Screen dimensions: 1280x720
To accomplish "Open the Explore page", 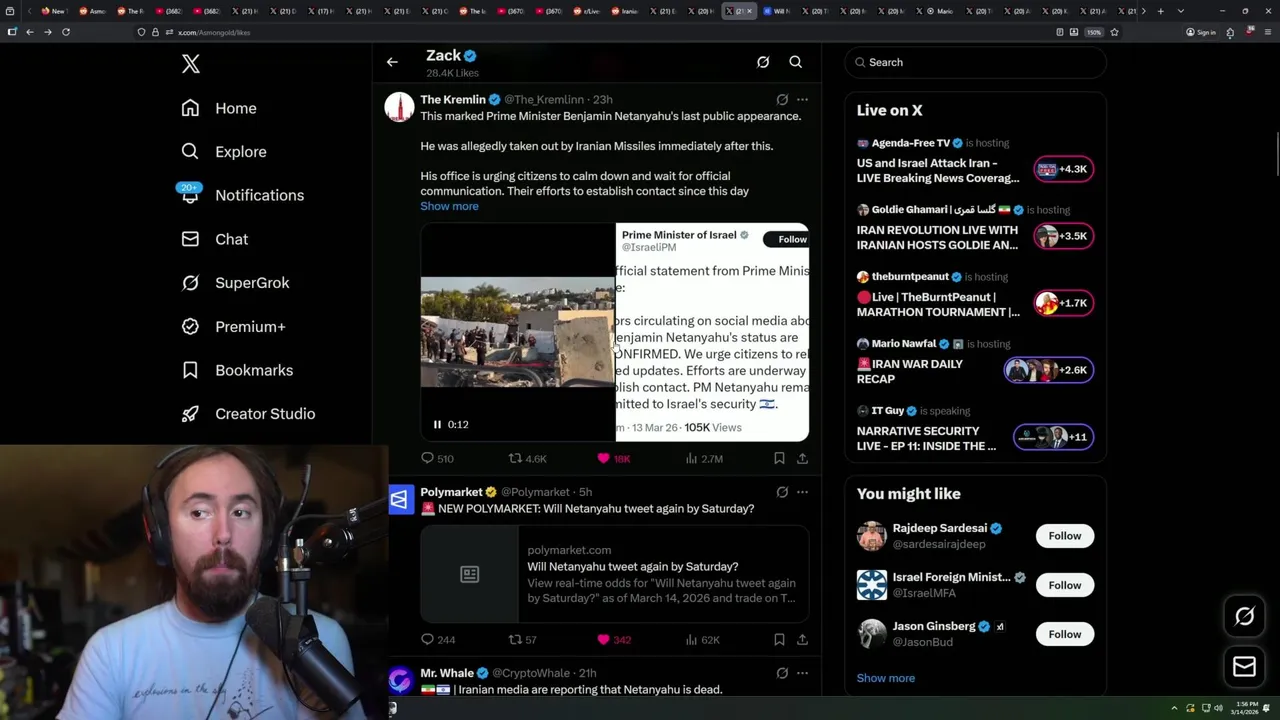I will pyautogui.click(x=223, y=152).
